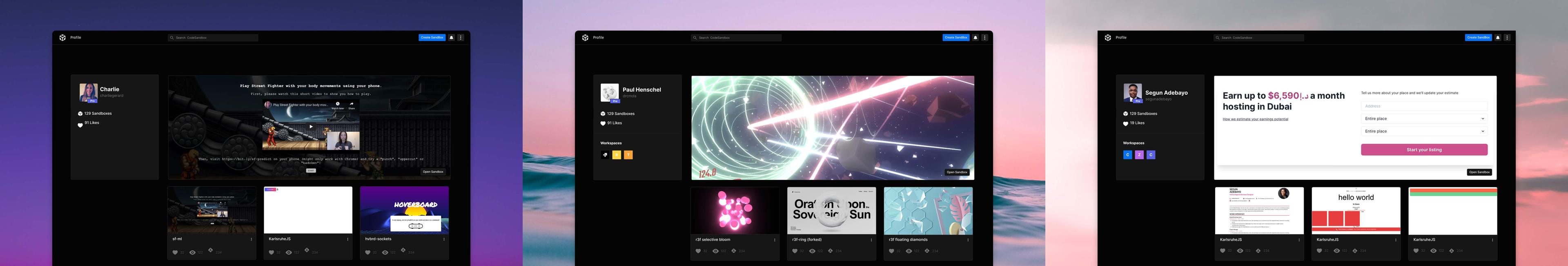Click the CodeSandbox logo in Paul Henschel's window
The image size is (1568, 266).
[585, 38]
